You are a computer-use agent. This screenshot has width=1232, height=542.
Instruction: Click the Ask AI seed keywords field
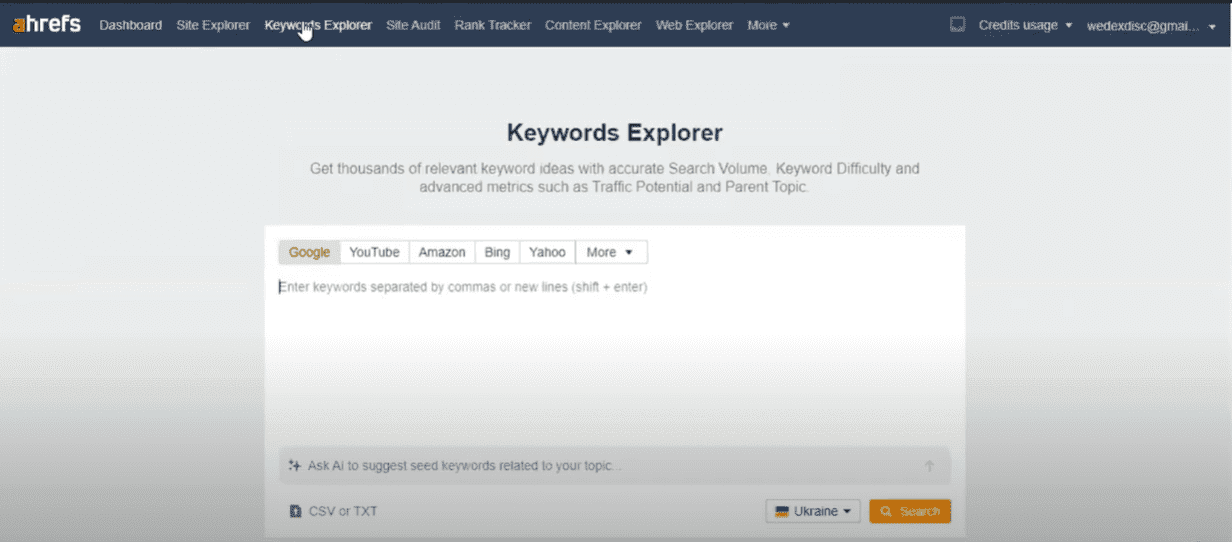coord(614,466)
